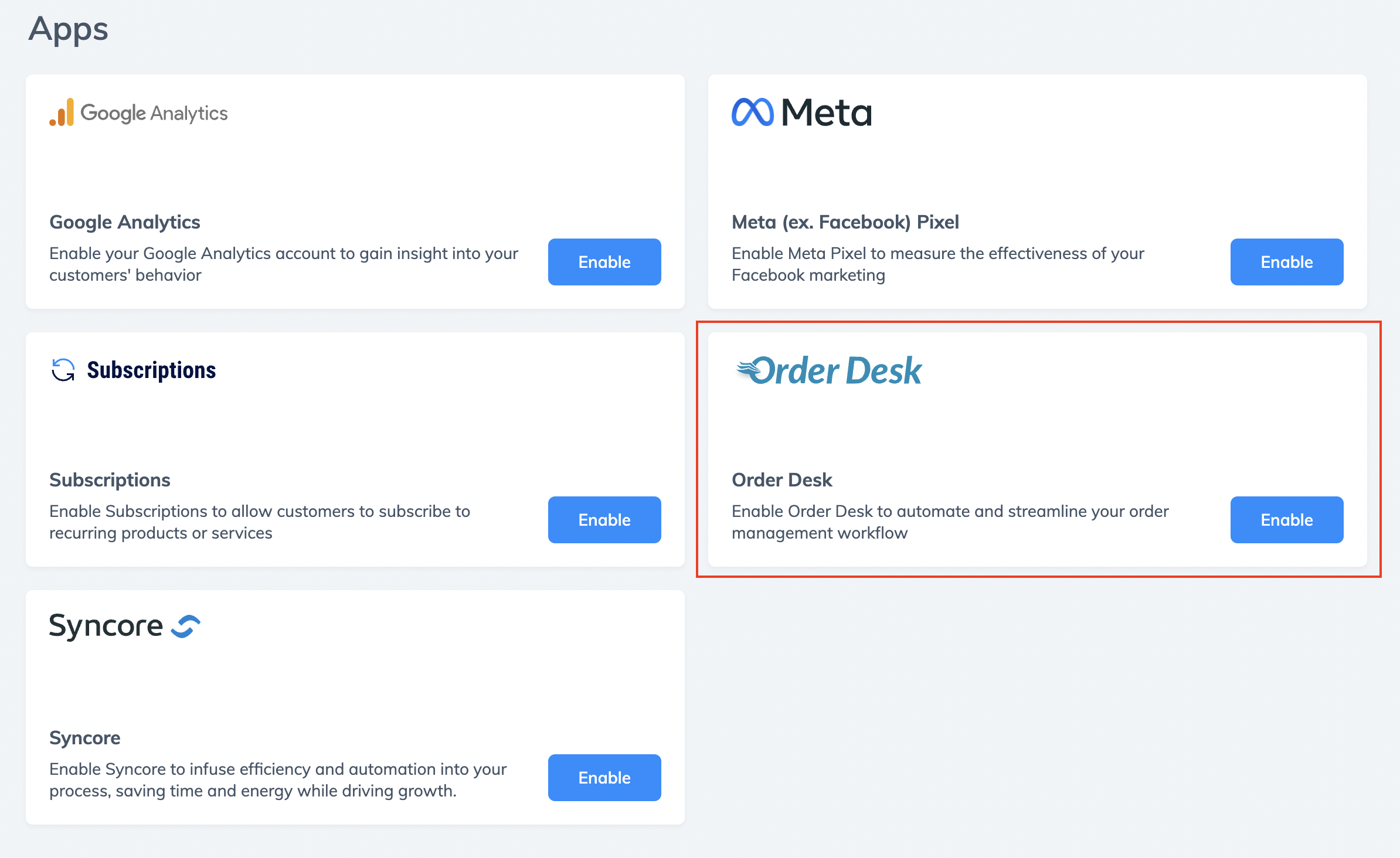Click the Order Desk card heading
Image resolution: width=1400 pixels, height=858 pixels.
pos(782,480)
